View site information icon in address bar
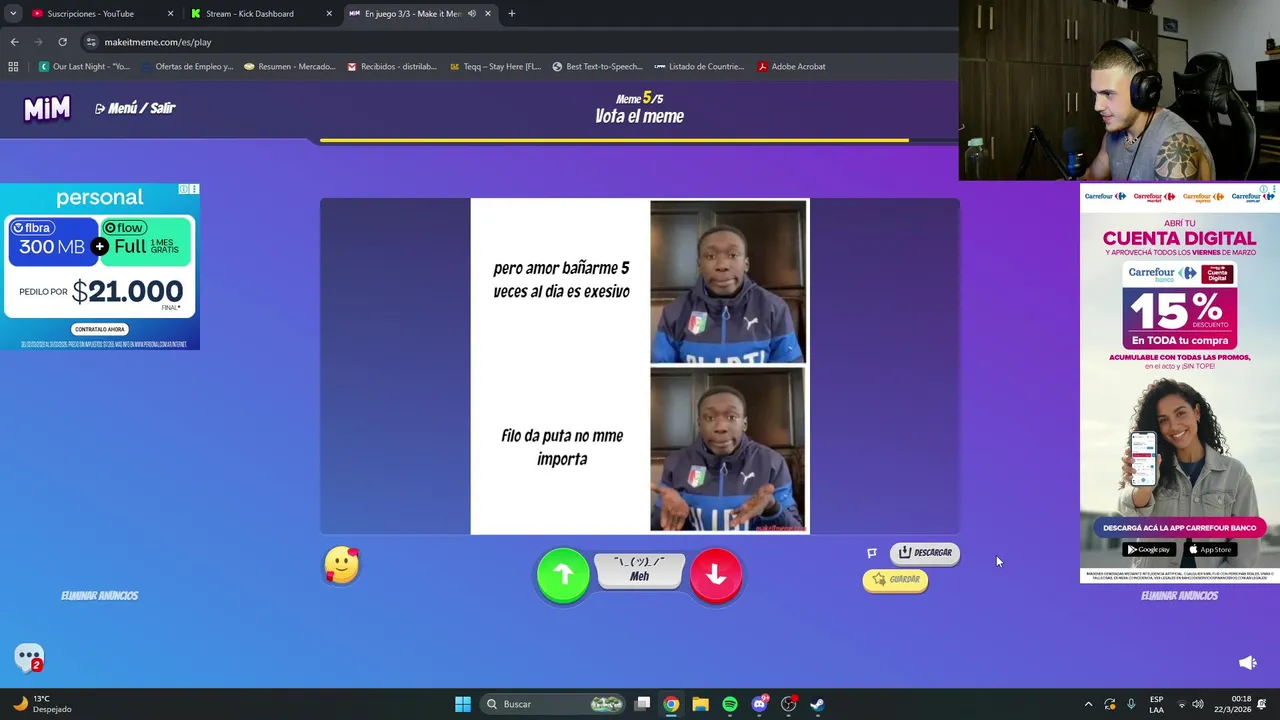Screen dimensions: 1280x720 click(91, 42)
